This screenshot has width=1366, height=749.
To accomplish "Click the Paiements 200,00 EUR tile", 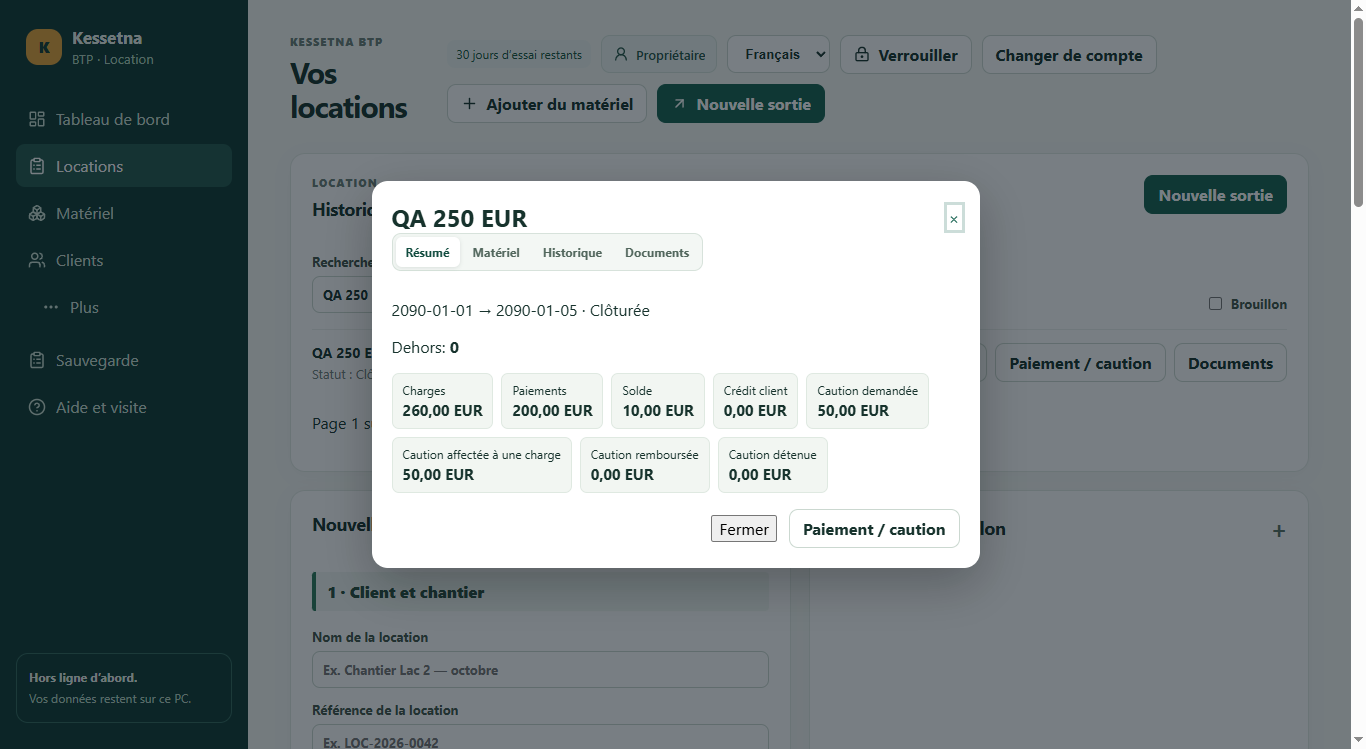I will (x=552, y=401).
